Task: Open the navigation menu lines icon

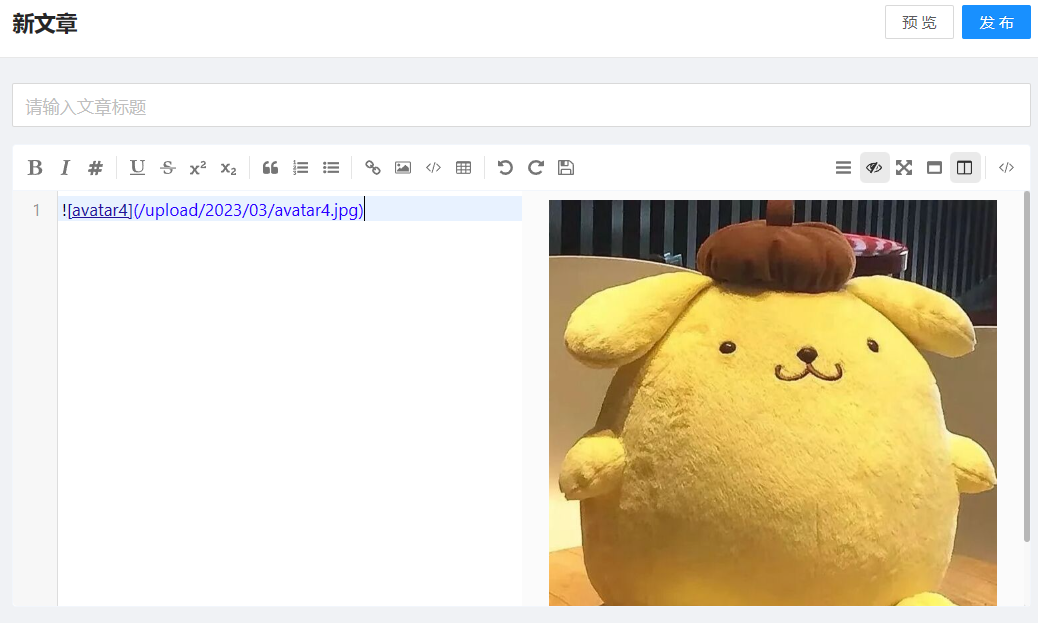Action: pos(843,168)
